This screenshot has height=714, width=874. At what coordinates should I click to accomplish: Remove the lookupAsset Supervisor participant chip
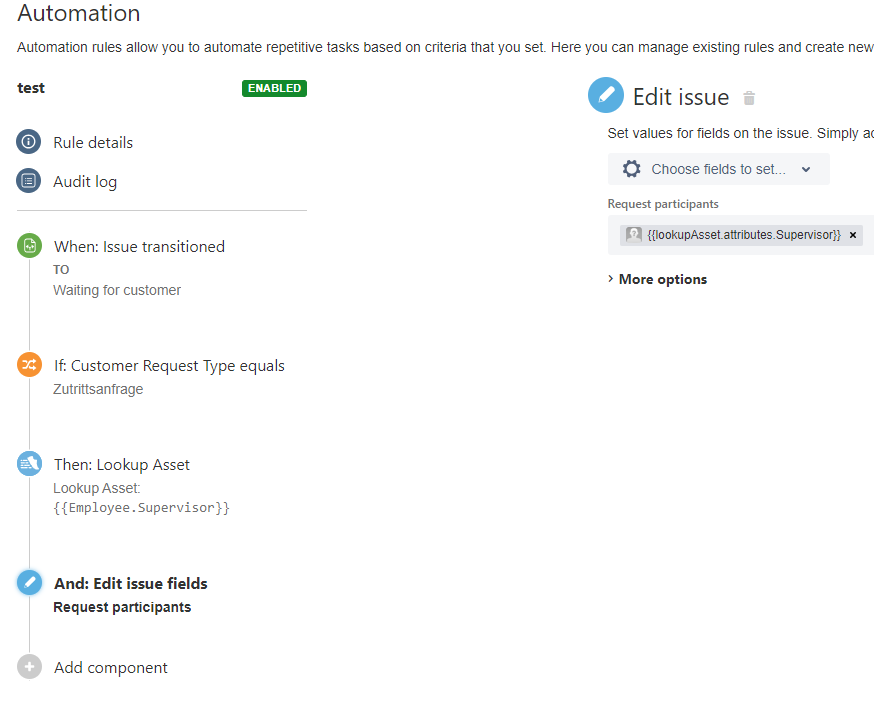pos(852,234)
